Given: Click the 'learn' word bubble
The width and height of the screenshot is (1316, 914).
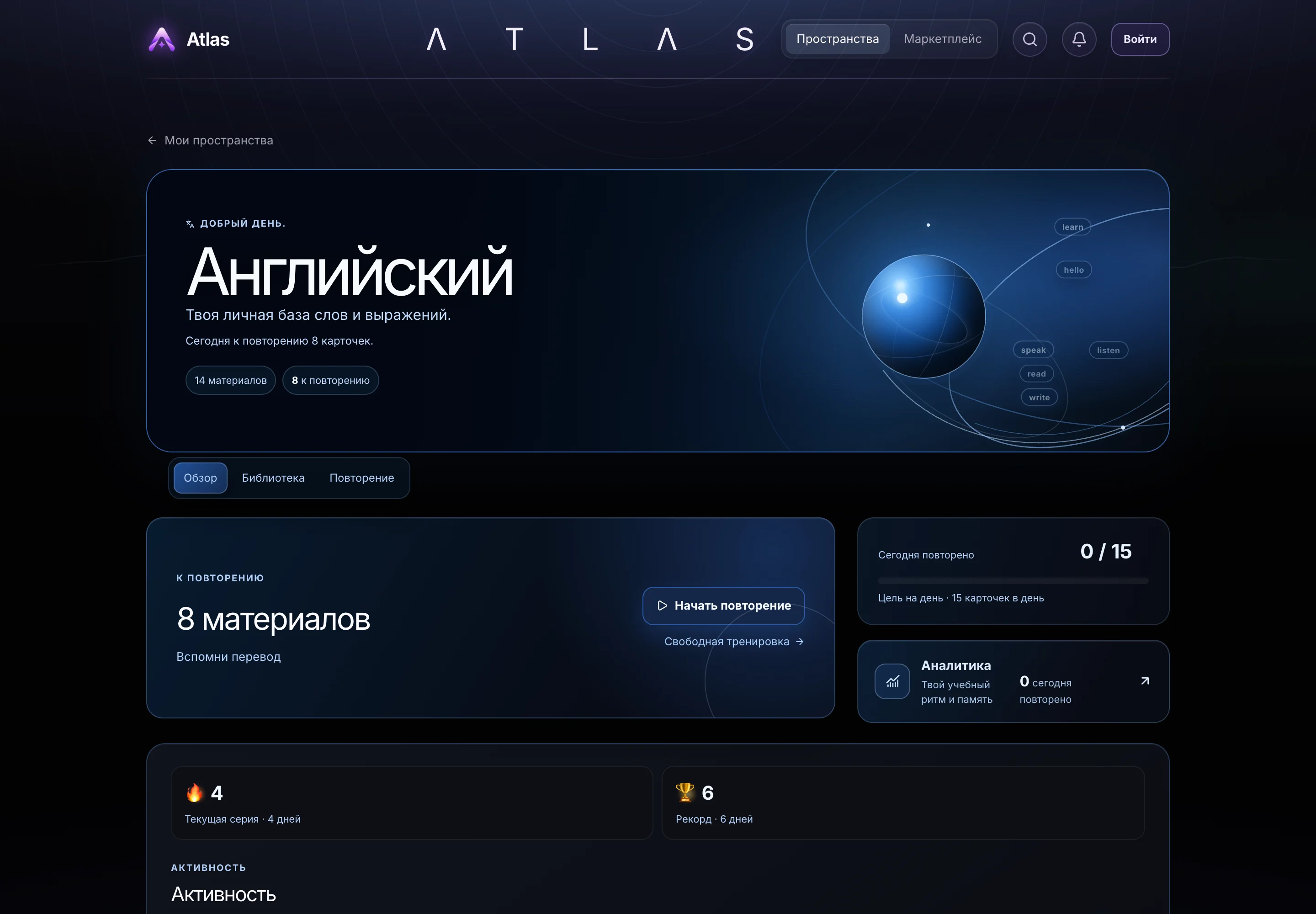Looking at the screenshot, I should [1072, 227].
